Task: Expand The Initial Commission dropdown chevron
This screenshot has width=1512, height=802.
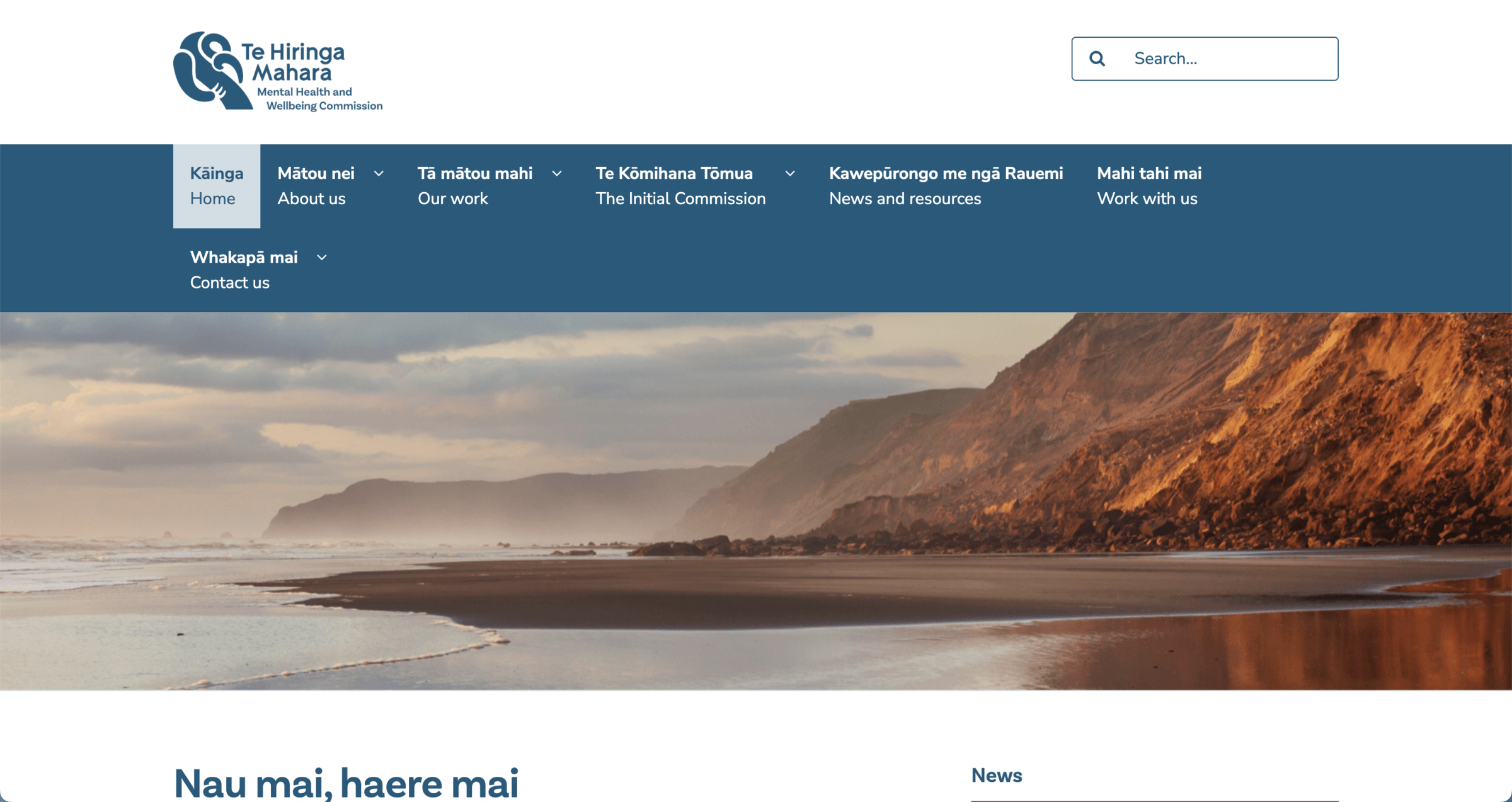Action: pos(790,173)
